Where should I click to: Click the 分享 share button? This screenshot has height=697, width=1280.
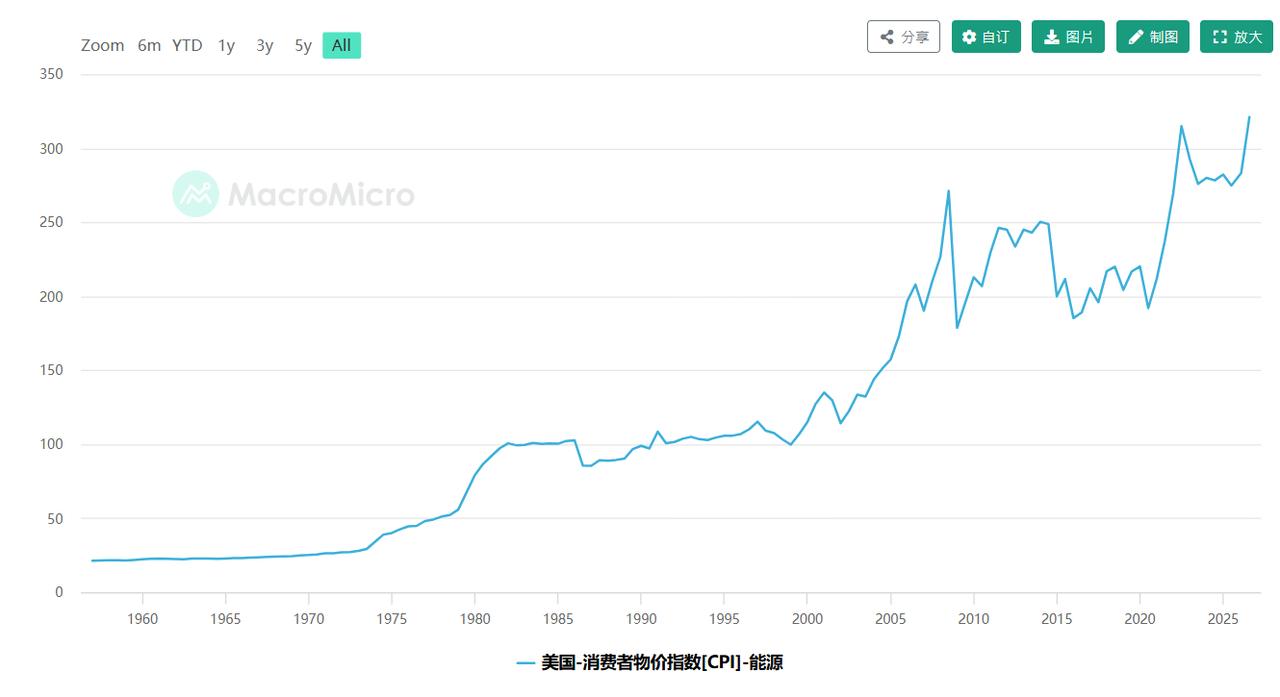[x=903, y=37]
